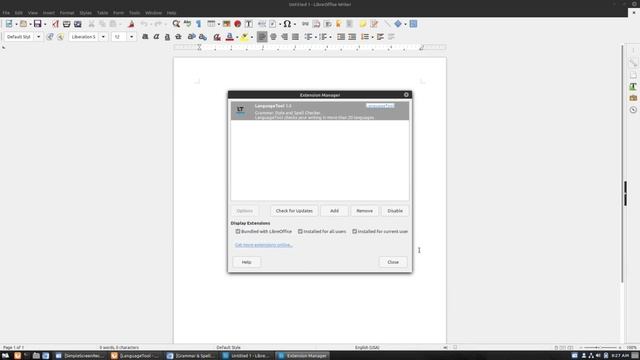Click the Print icon in toolbar

click(x=67, y=24)
